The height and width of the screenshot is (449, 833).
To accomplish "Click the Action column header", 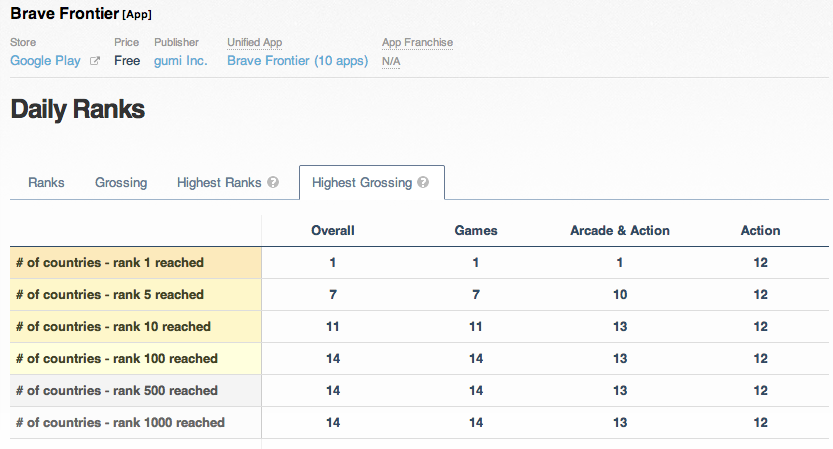I will tap(760, 231).
